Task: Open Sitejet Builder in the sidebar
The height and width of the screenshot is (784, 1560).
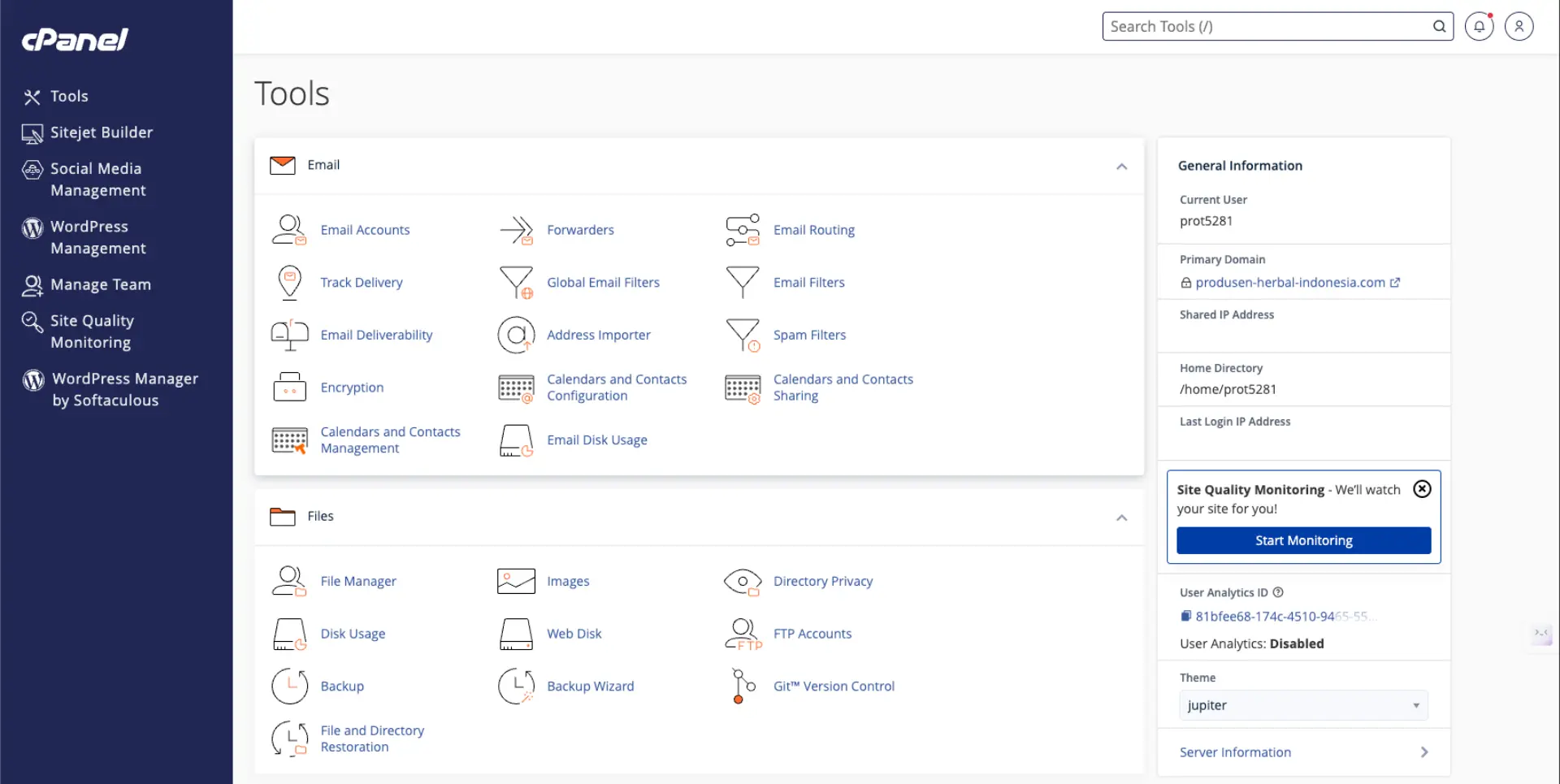Action: 101,132
